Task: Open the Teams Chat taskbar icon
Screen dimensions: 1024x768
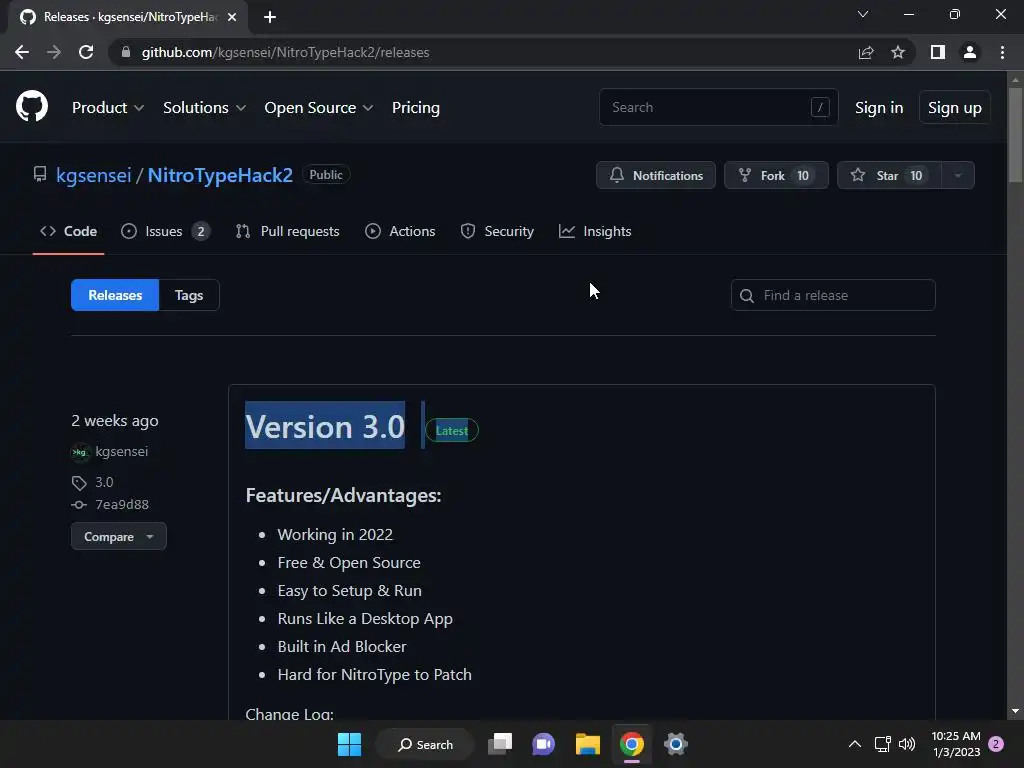Action: 543,744
